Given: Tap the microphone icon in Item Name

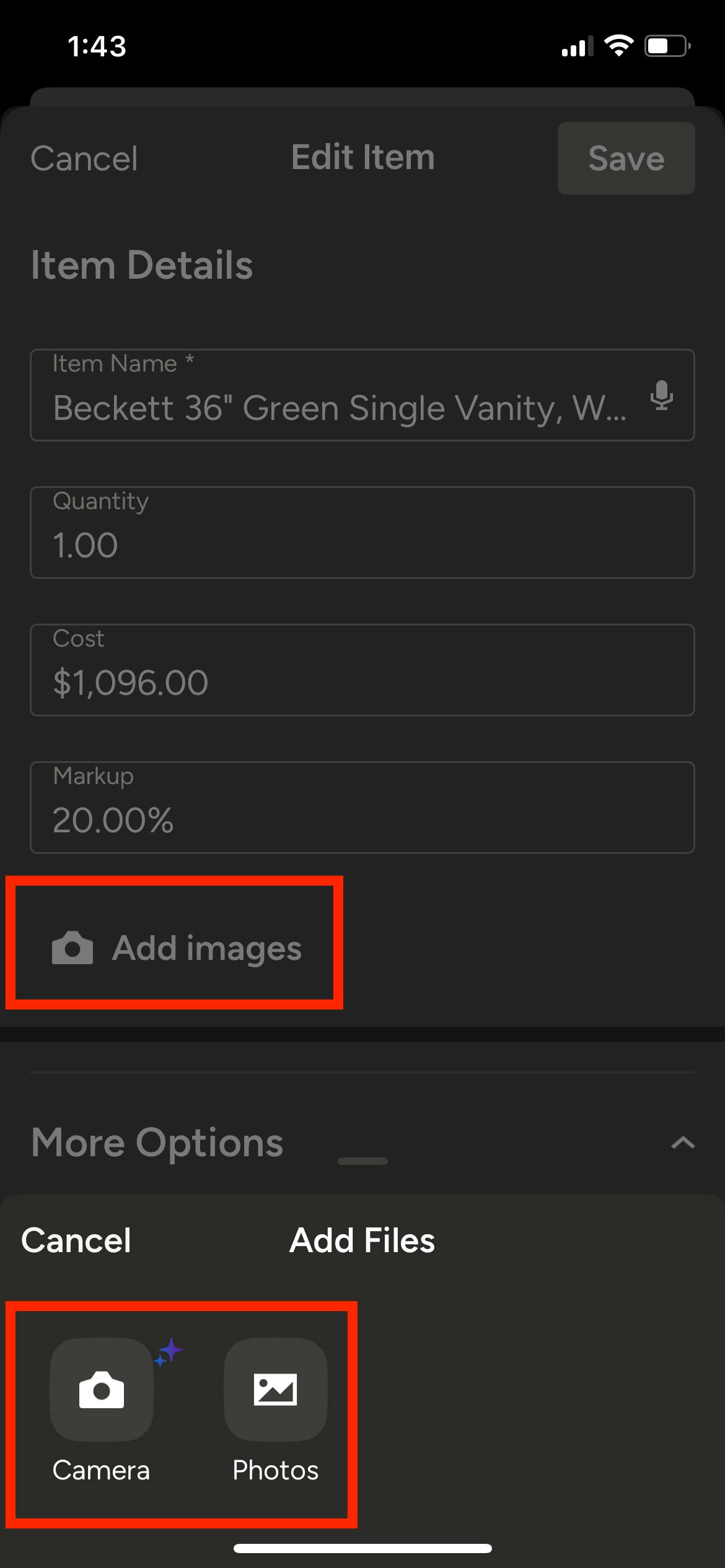Looking at the screenshot, I should pyautogui.click(x=661, y=396).
